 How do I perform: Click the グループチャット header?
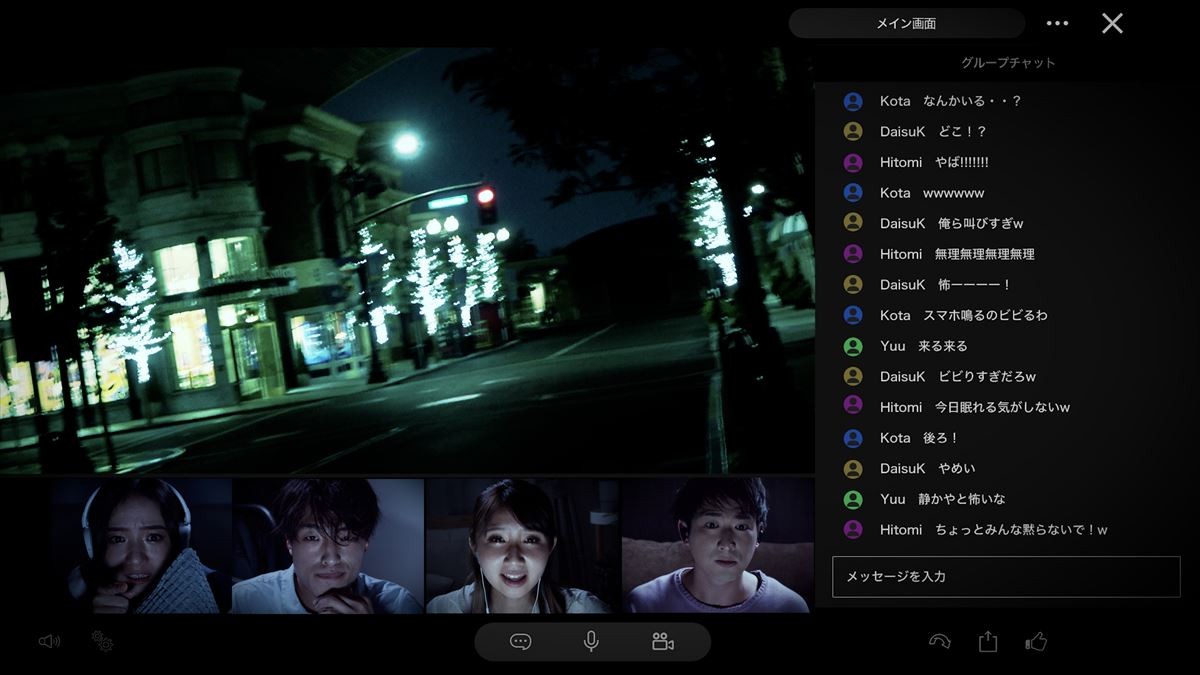(x=1008, y=62)
